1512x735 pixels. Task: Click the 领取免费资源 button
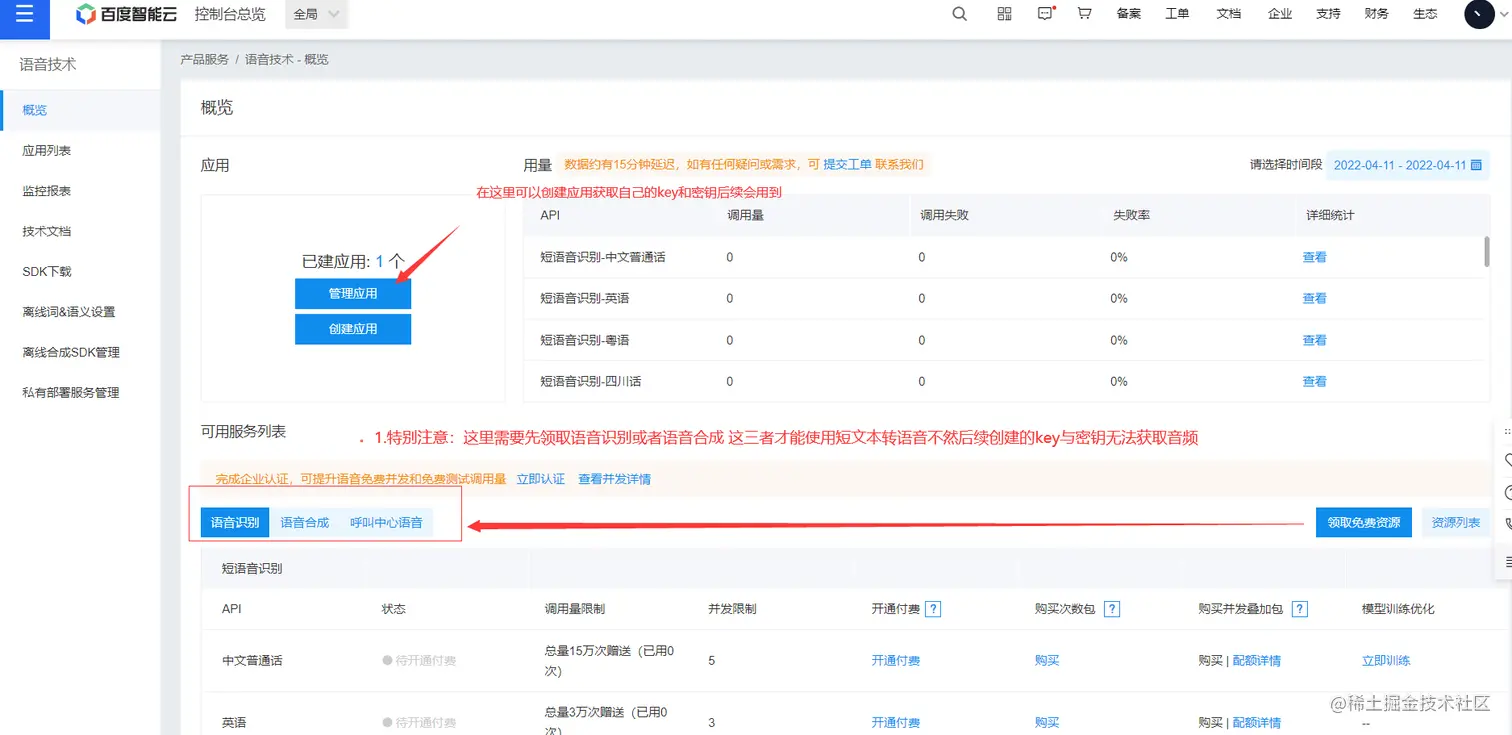(1364, 522)
